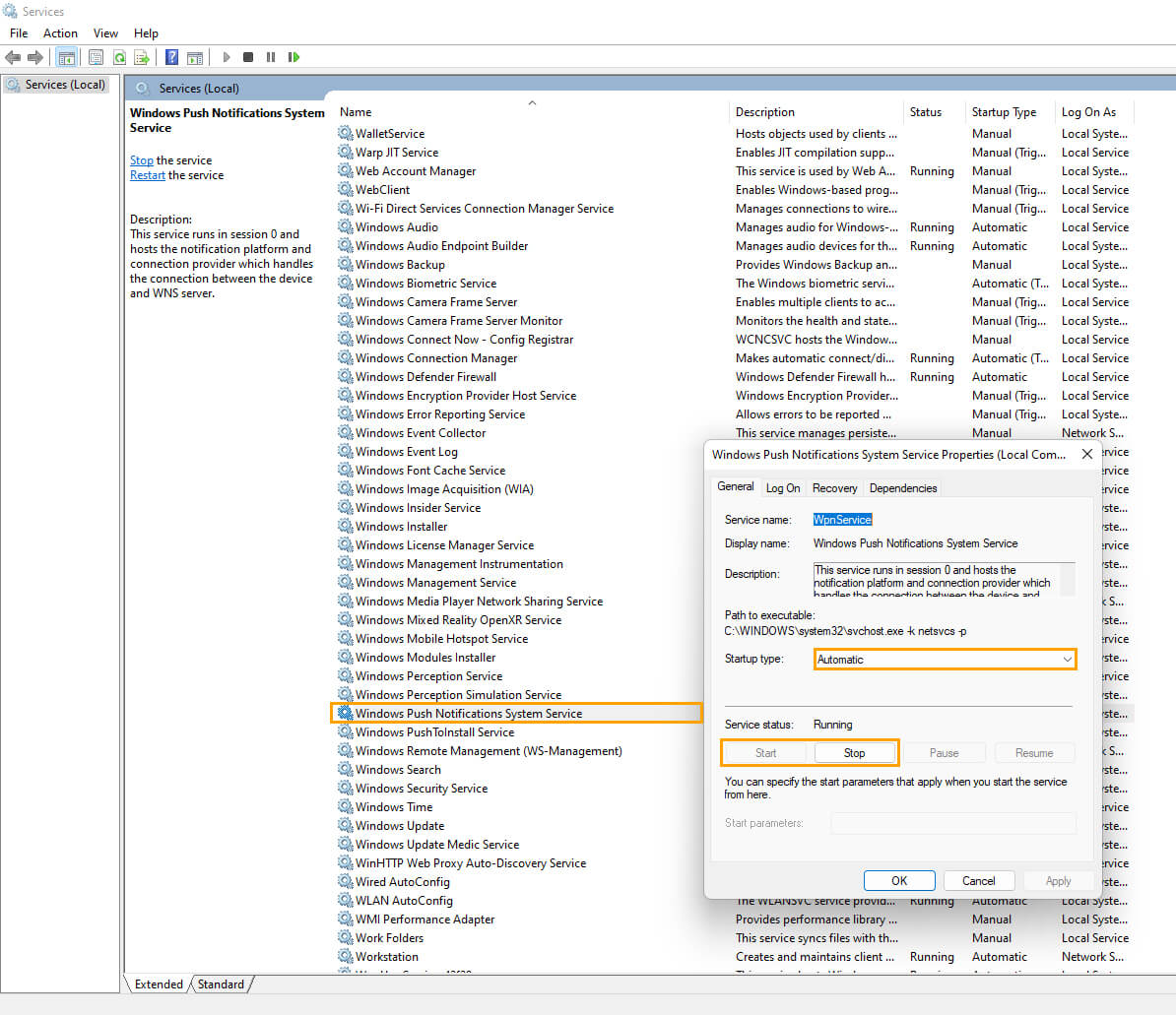Click gear icon beside Windows Search
This screenshot has height=1015, width=1176.
click(345, 768)
